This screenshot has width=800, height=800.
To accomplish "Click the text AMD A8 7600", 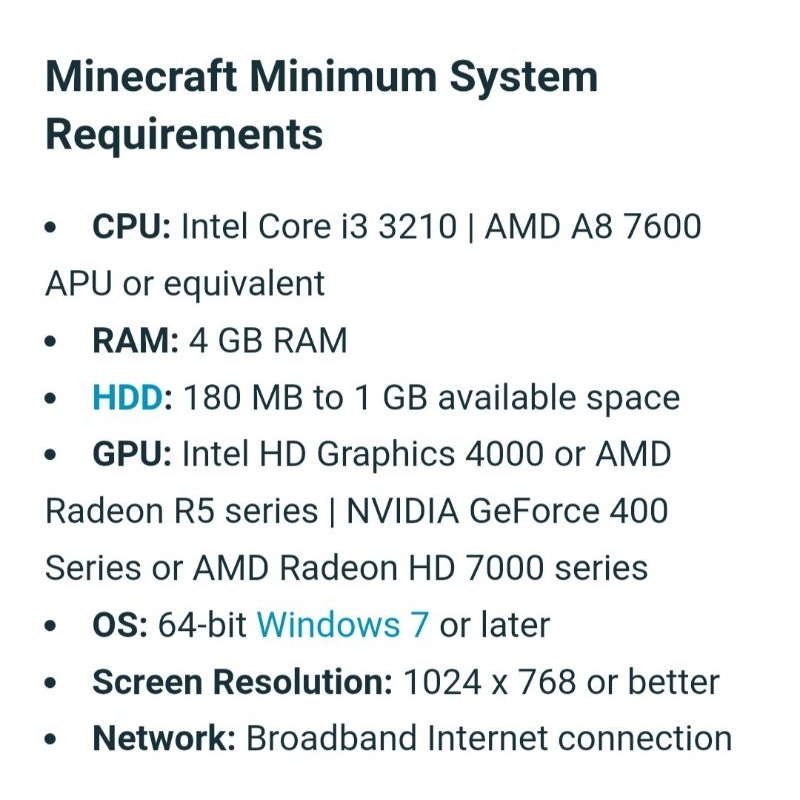I will click(x=593, y=226).
